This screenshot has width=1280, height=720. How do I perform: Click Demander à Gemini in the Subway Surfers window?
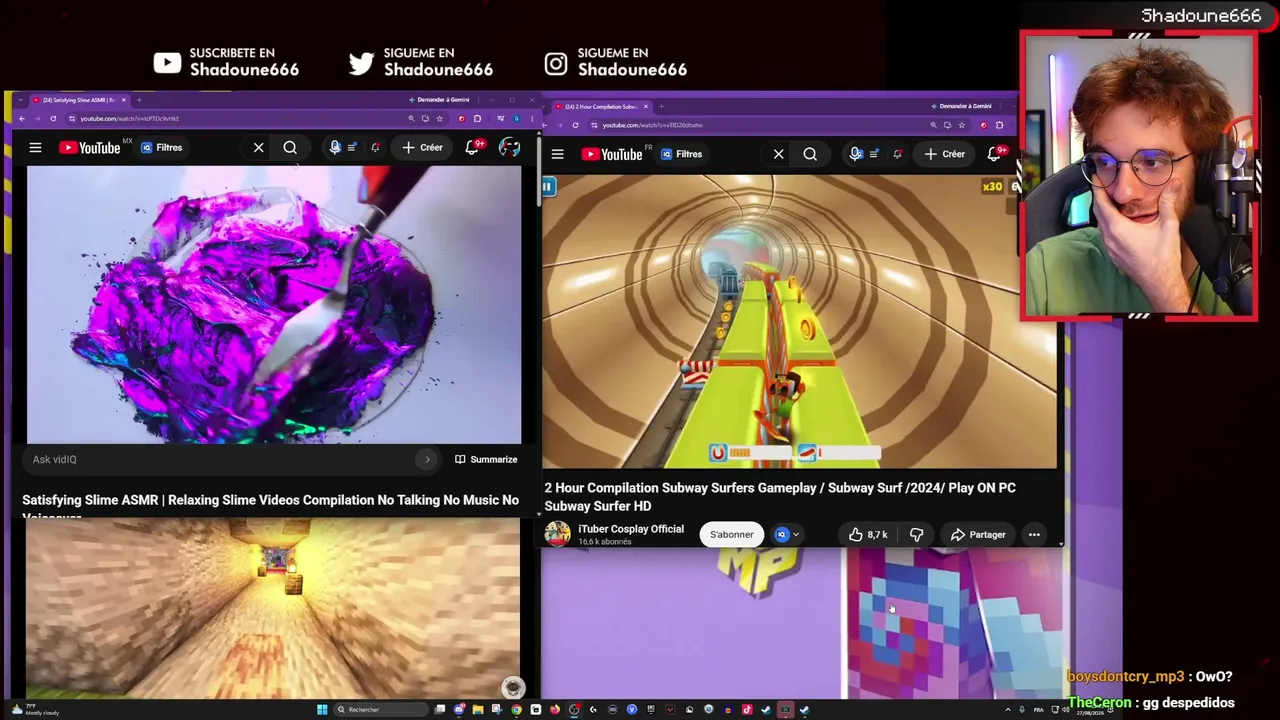(961, 106)
